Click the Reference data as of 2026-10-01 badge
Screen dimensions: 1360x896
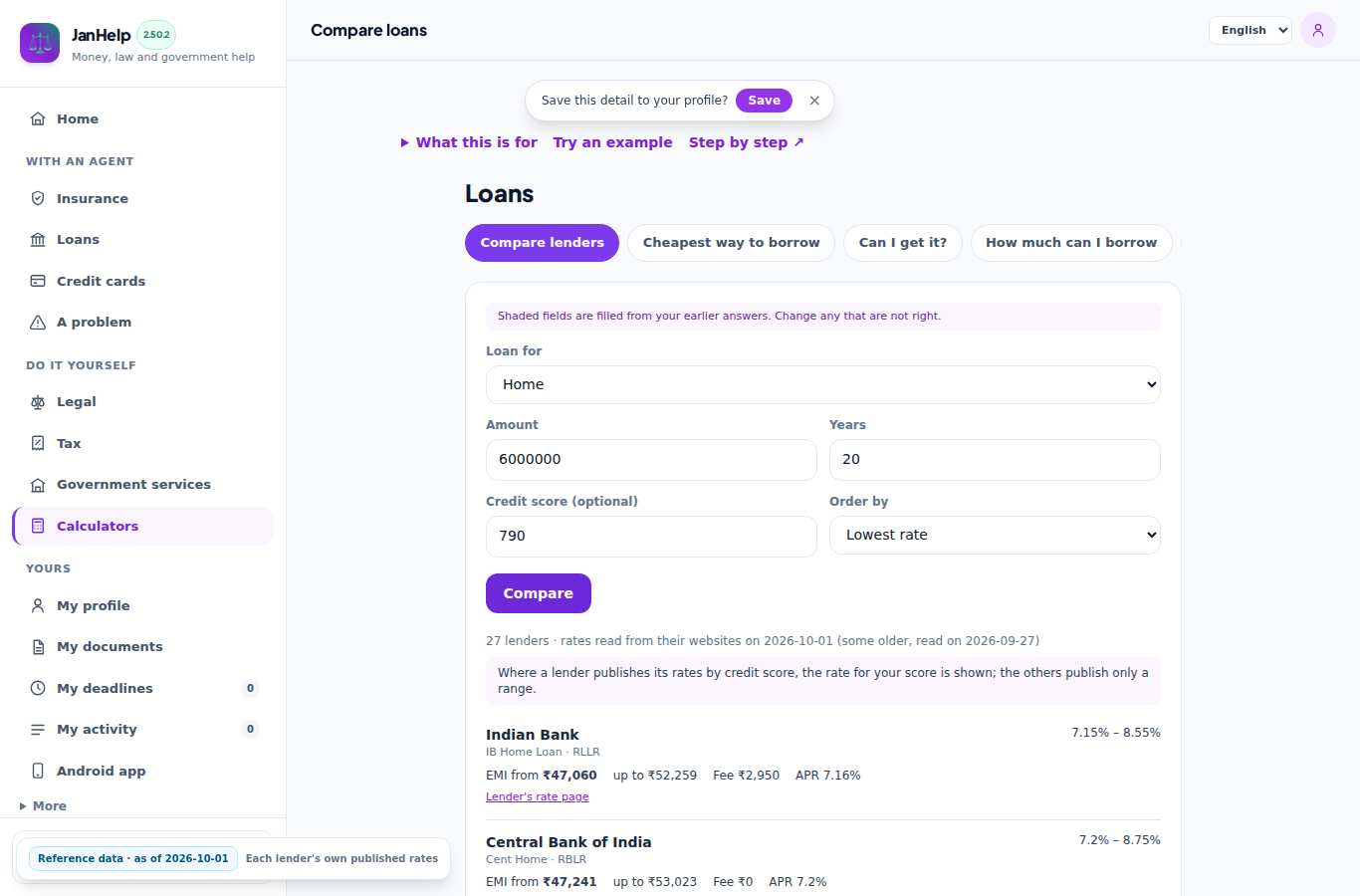[x=133, y=858]
